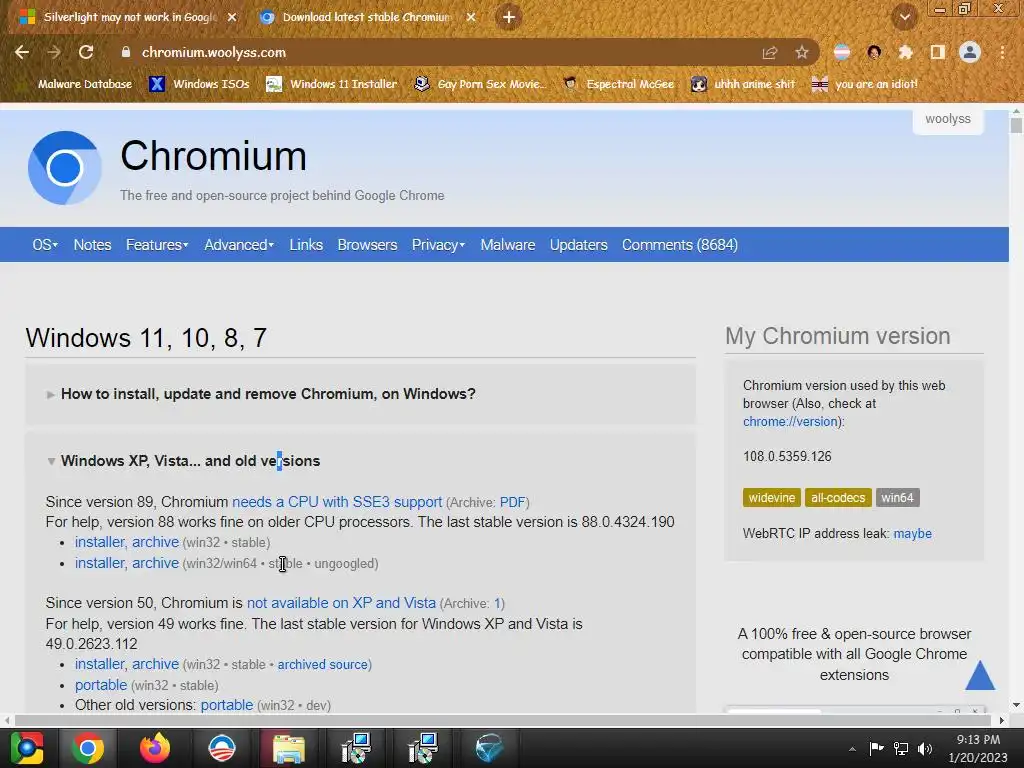The height and width of the screenshot is (768, 1024).
Task: Go back to the previous page
Action: pyautogui.click(x=22, y=52)
